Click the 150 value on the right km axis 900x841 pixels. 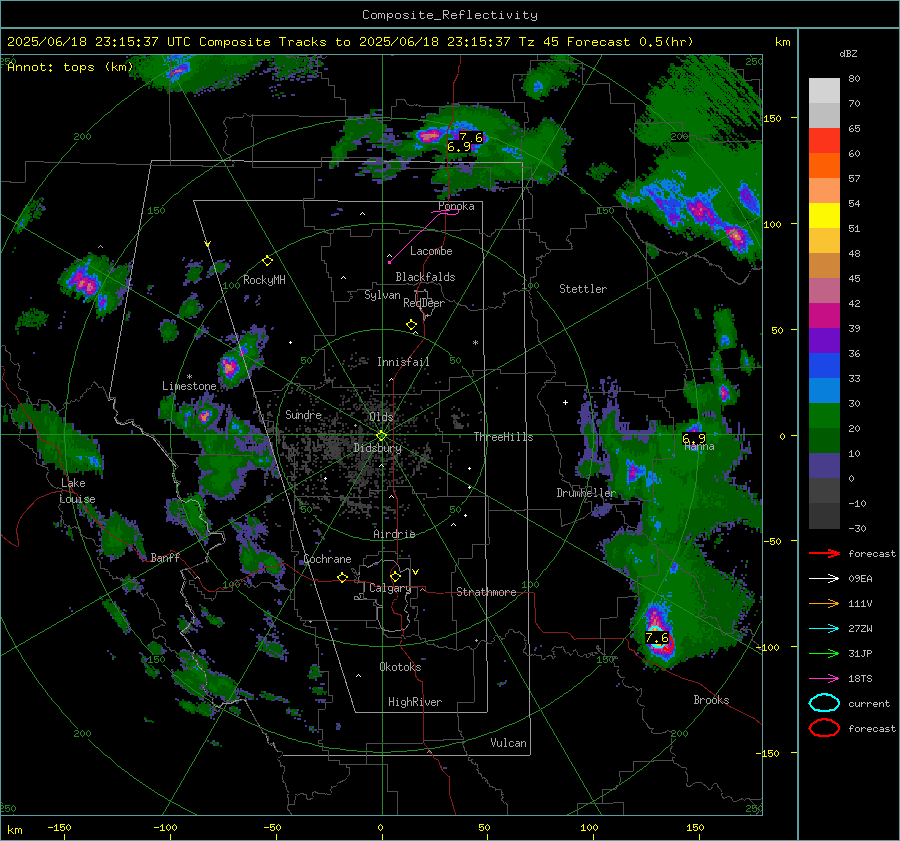(773, 118)
